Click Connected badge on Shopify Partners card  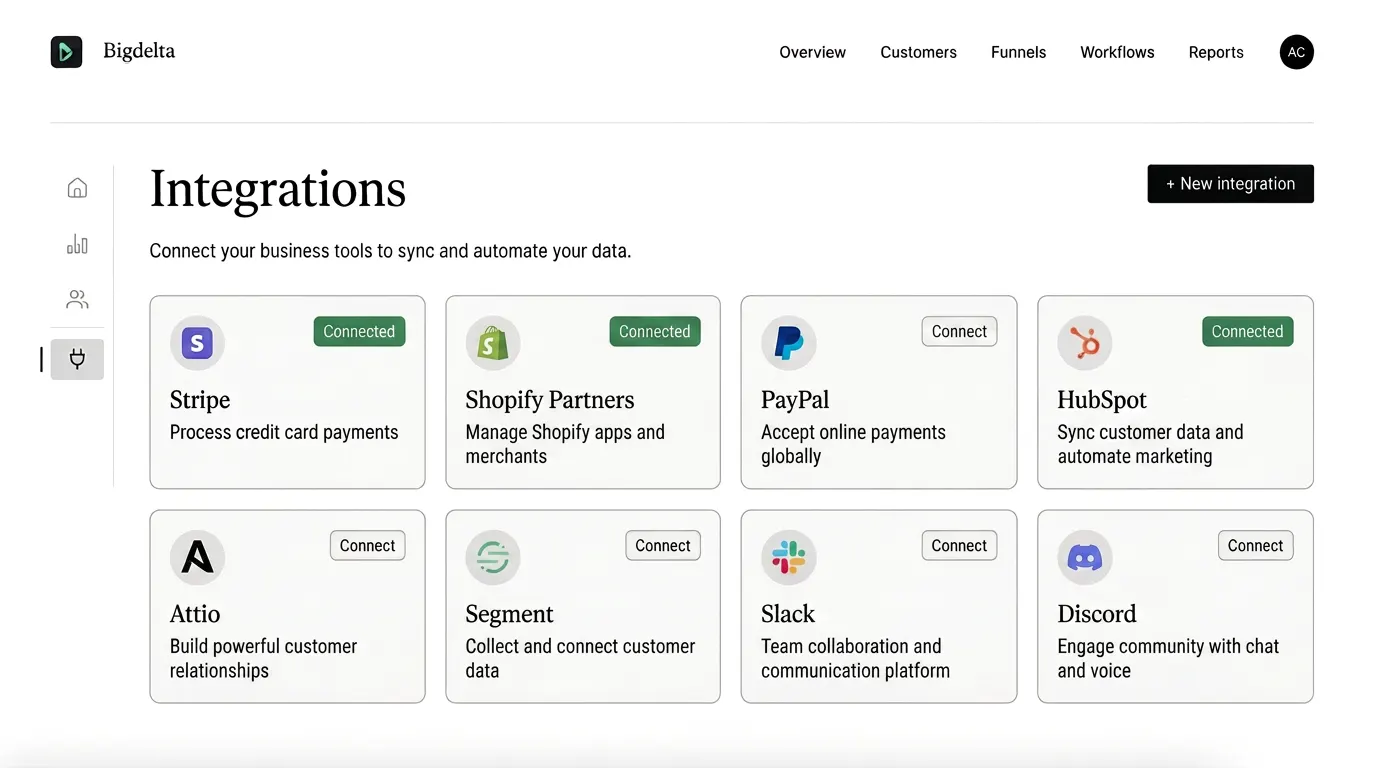655,332
